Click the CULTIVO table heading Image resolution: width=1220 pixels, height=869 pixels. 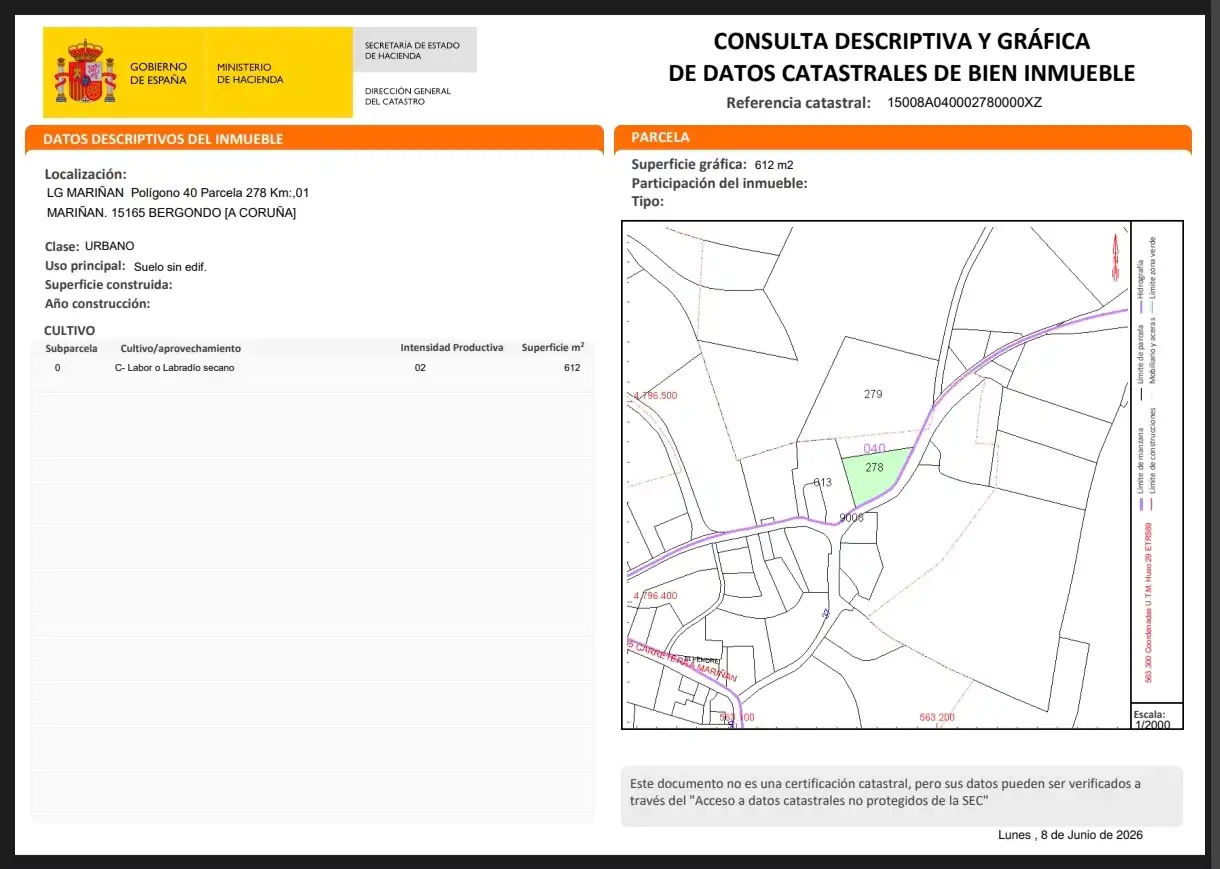click(70, 330)
